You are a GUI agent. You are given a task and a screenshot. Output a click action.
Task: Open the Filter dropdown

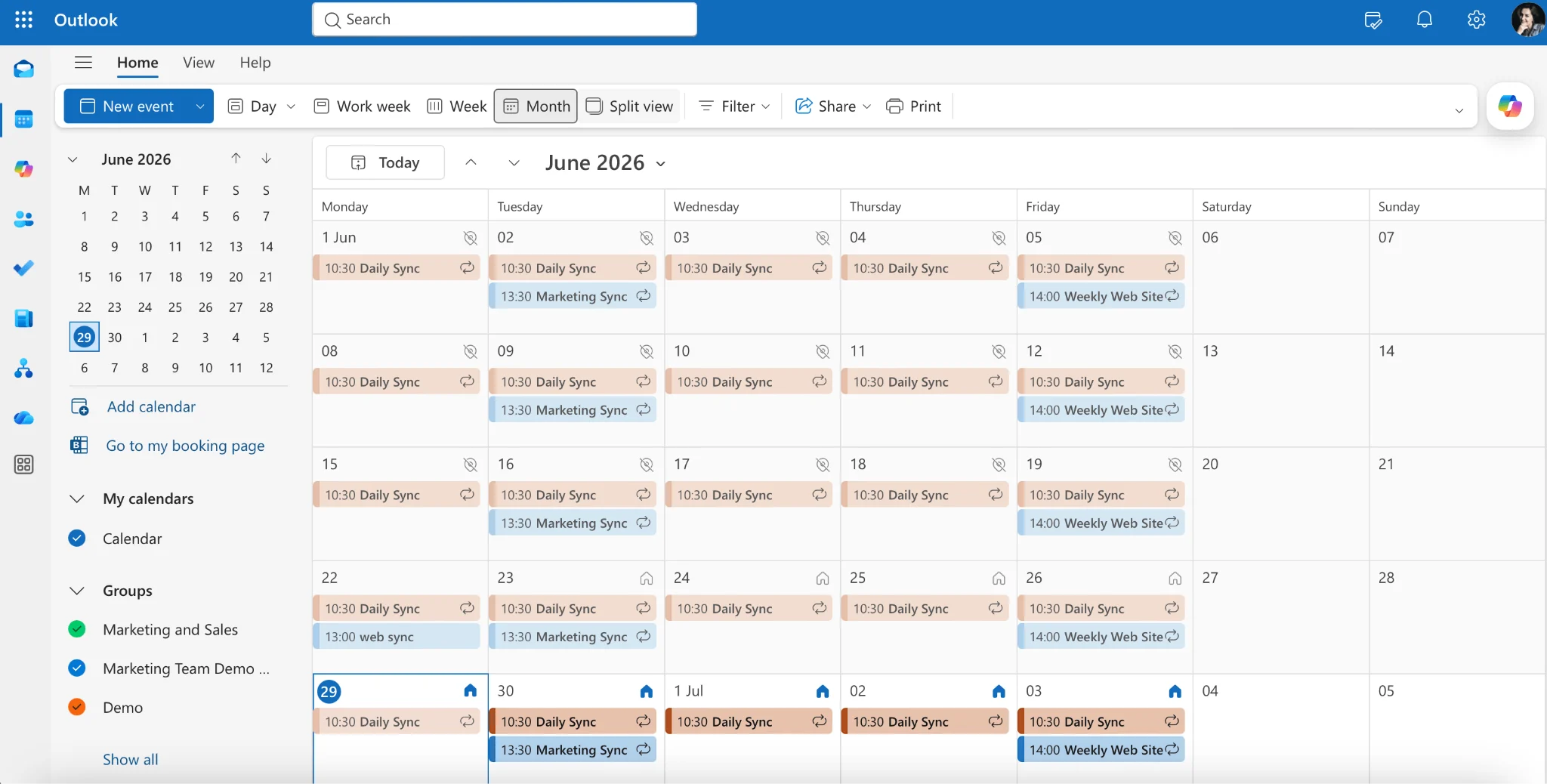coord(734,106)
